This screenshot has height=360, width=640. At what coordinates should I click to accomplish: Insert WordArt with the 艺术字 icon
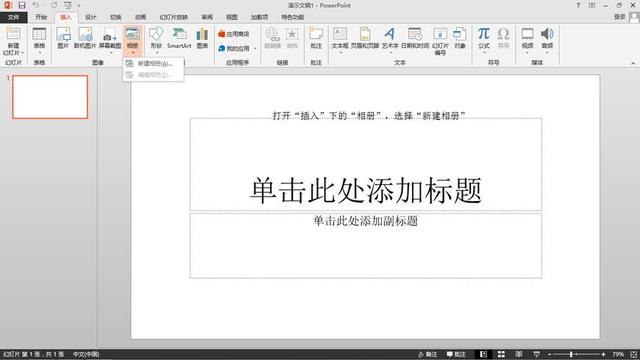pyautogui.click(x=390, y=39)
